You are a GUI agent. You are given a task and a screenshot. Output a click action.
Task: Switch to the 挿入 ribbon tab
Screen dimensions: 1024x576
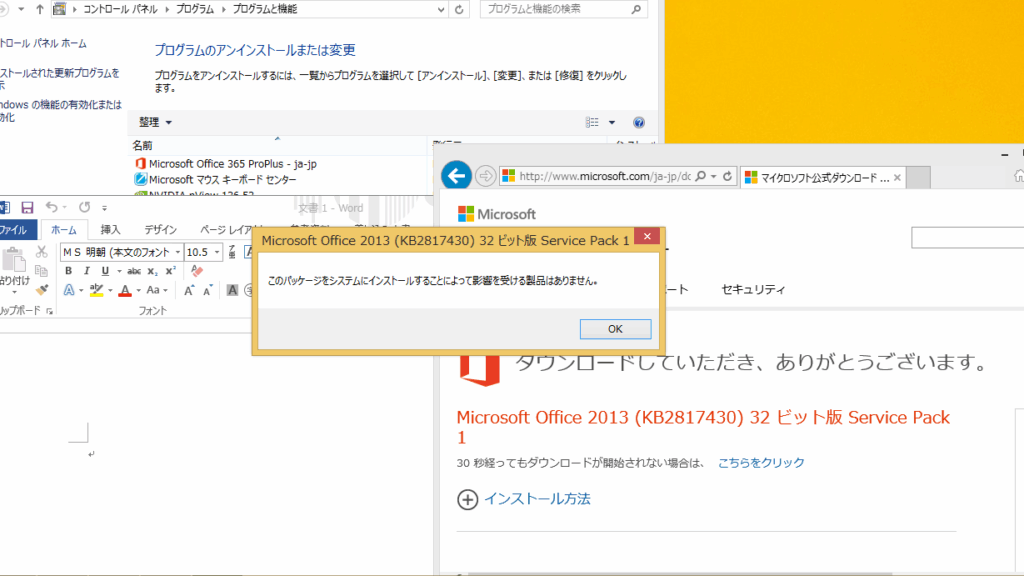coord(110,230)
